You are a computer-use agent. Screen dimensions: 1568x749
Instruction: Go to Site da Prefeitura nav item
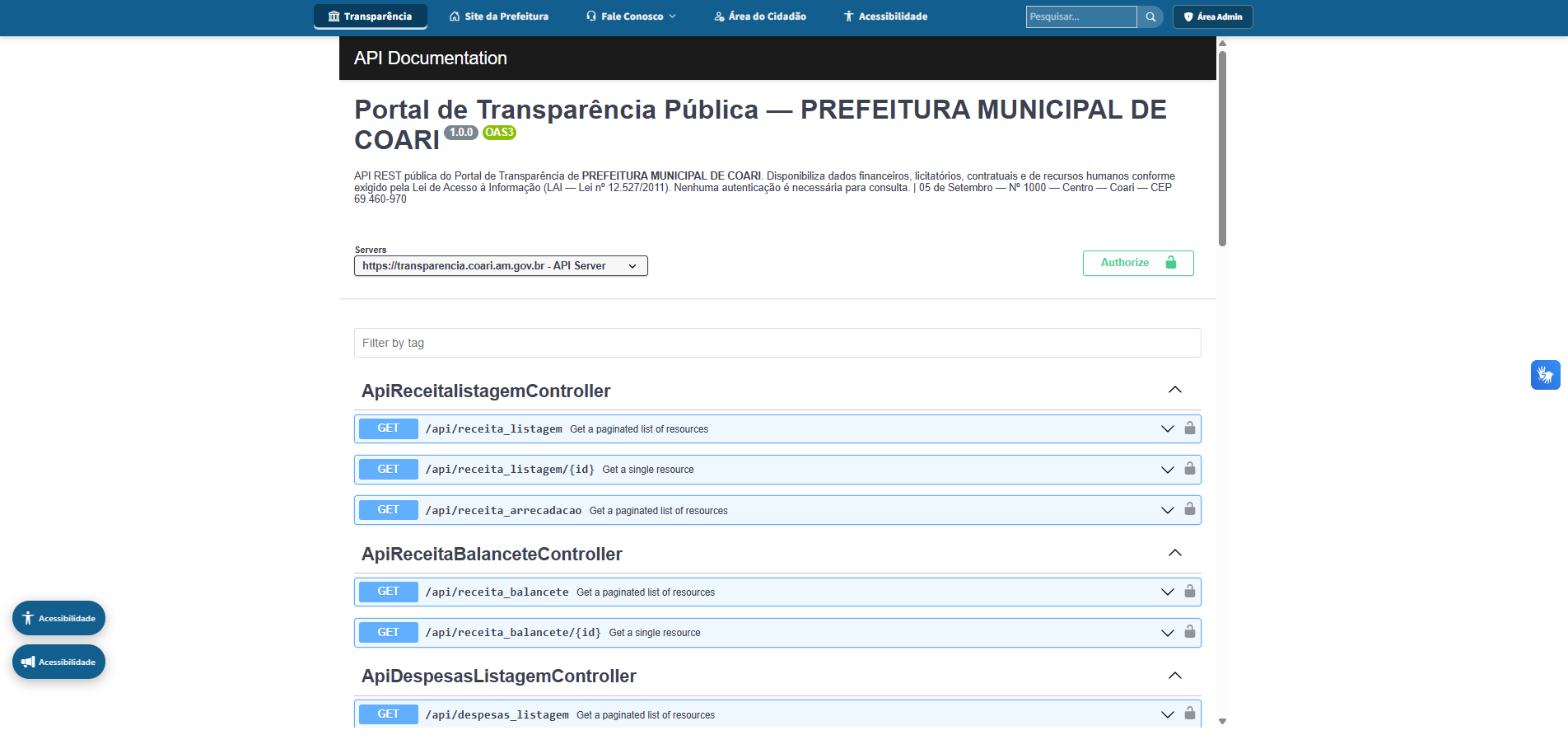coord(499,16)
